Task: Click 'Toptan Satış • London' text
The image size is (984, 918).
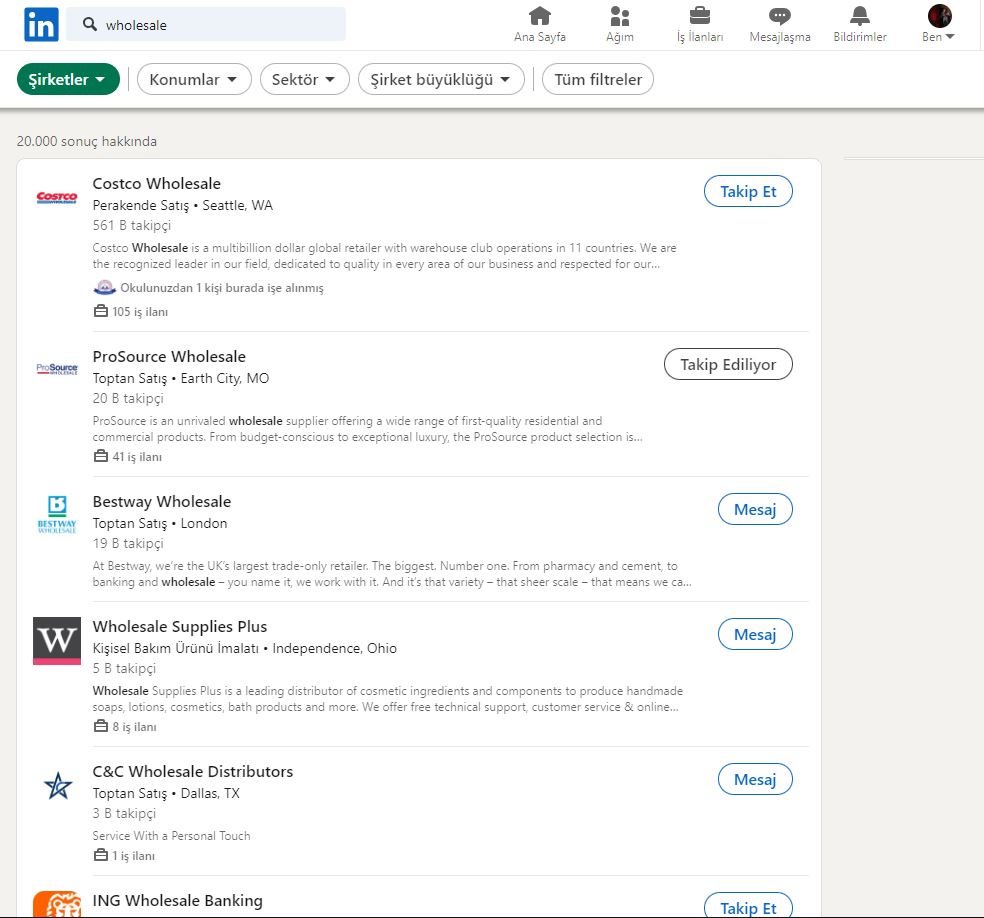Action: click(160, 523)
